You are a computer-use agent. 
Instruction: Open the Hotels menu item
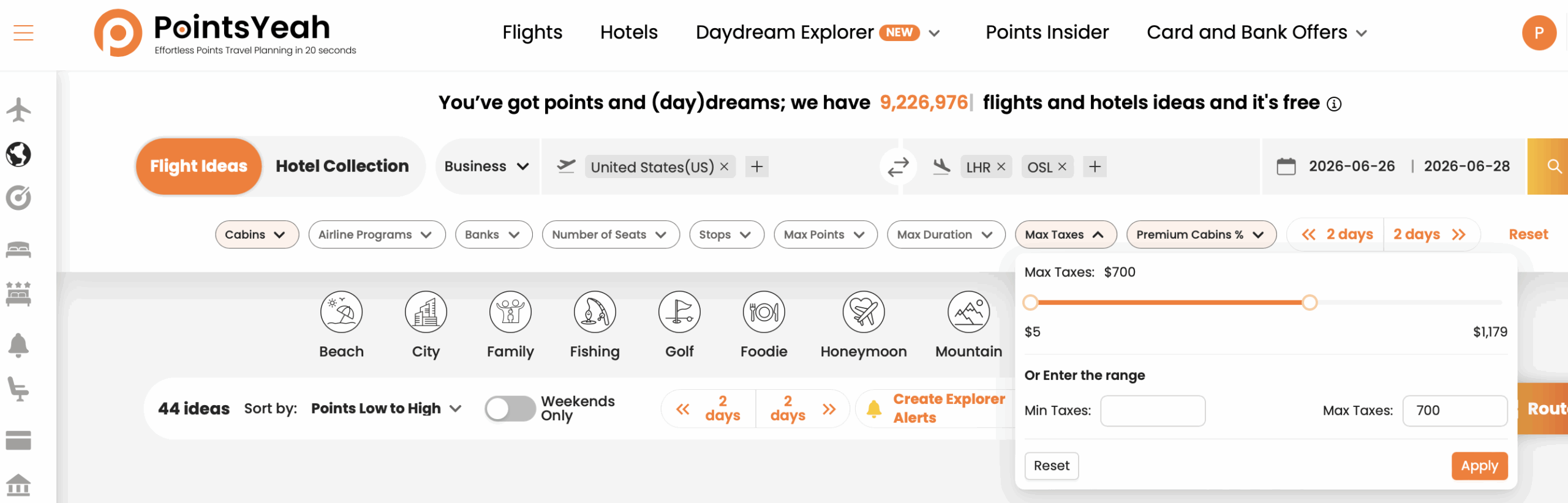pyautogui.click(x=628, y=32)
